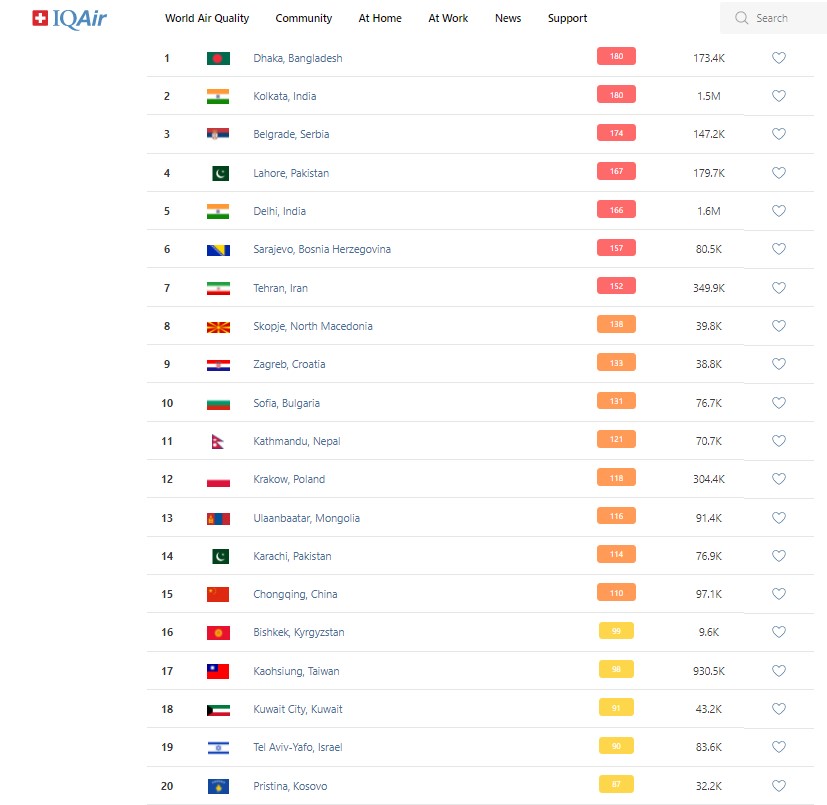The image size is (827, 805).
Task: Open the Kolkata, India city link
Action: tap(285, 96)
